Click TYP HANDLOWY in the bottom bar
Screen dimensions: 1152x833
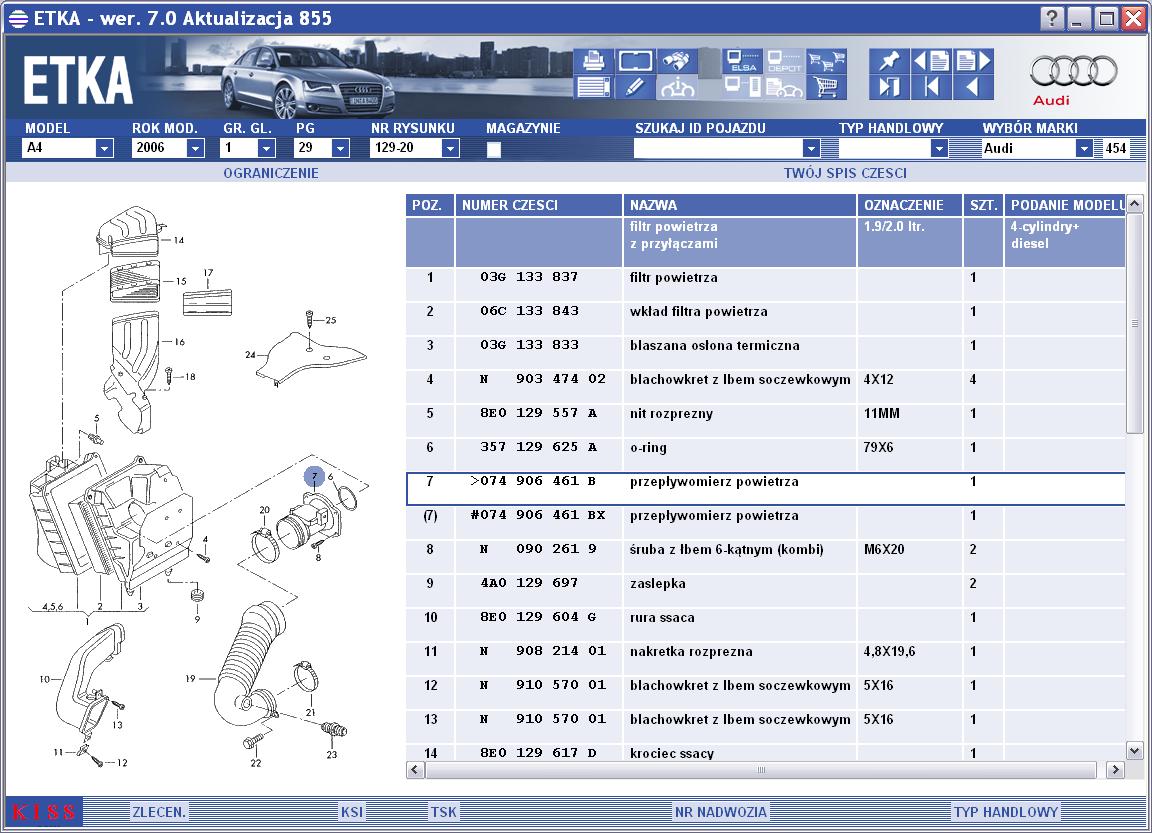coord(1006,812)
